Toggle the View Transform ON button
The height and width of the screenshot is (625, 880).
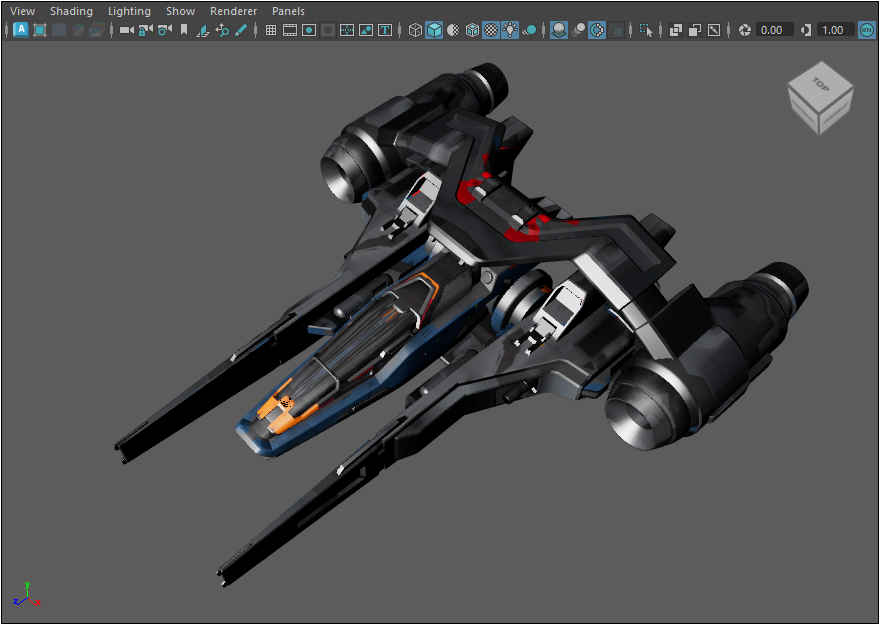click(x=867, y=30)
